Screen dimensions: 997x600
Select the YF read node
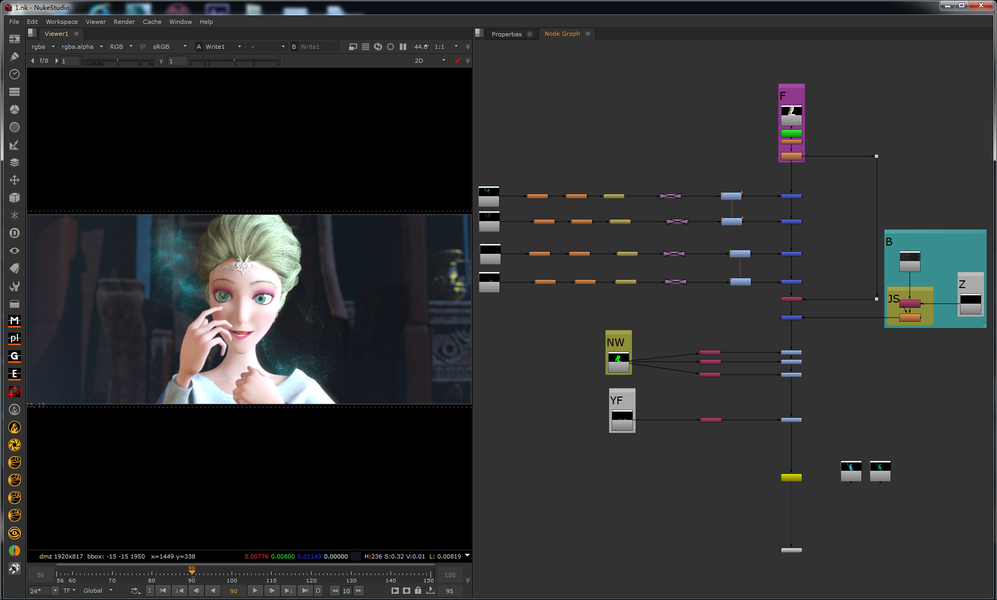tap(622, 421)
